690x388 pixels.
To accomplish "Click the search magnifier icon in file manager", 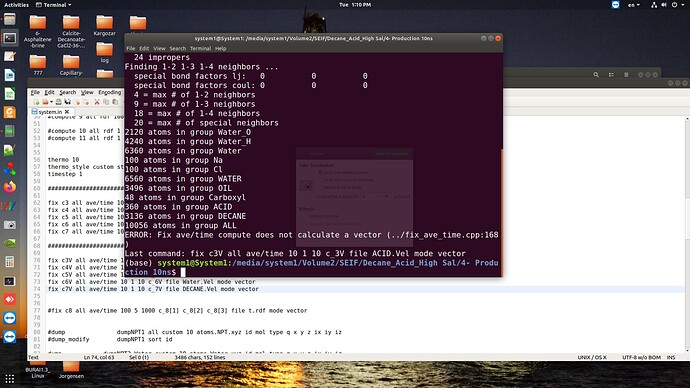I will (x=596, y=75).
